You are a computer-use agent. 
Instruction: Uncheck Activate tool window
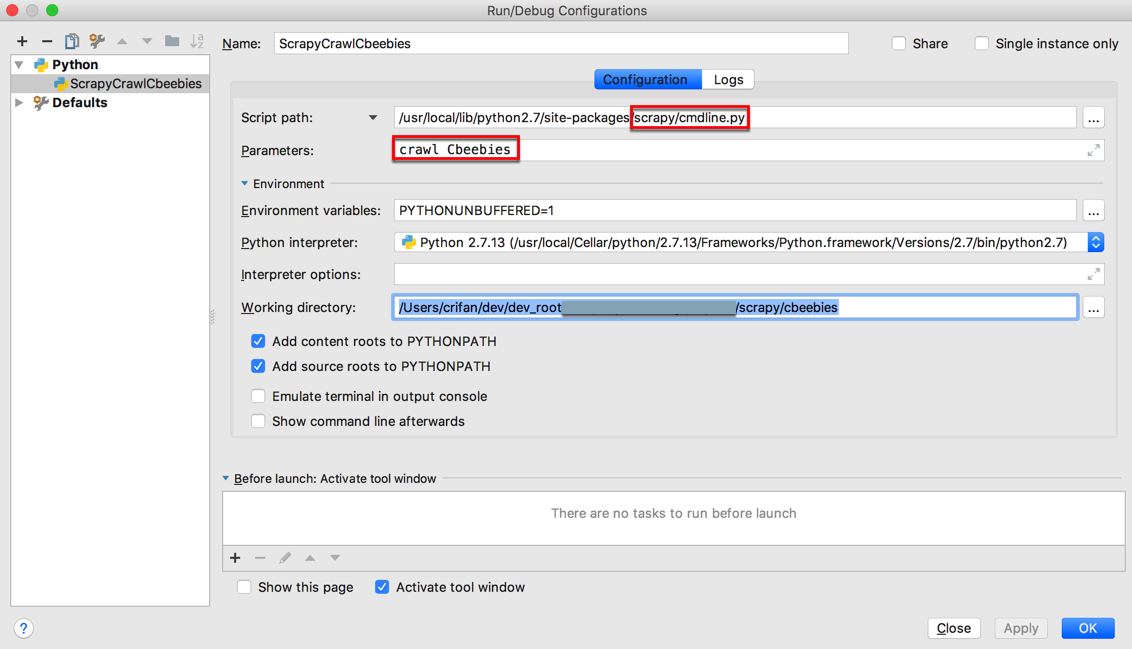pyautogui.click(x=382, y=587)
